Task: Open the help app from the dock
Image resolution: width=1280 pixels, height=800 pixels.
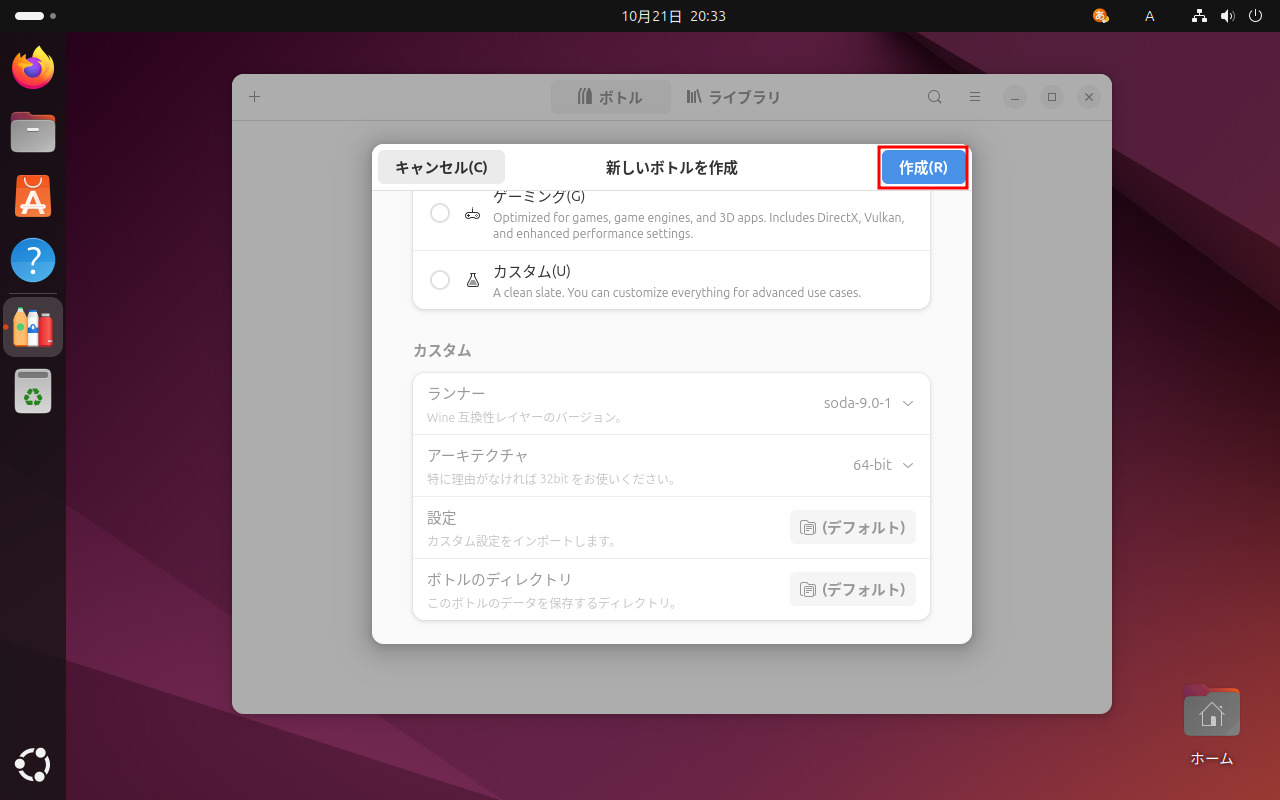Action: pyautogui.click(x=33, y=260)
